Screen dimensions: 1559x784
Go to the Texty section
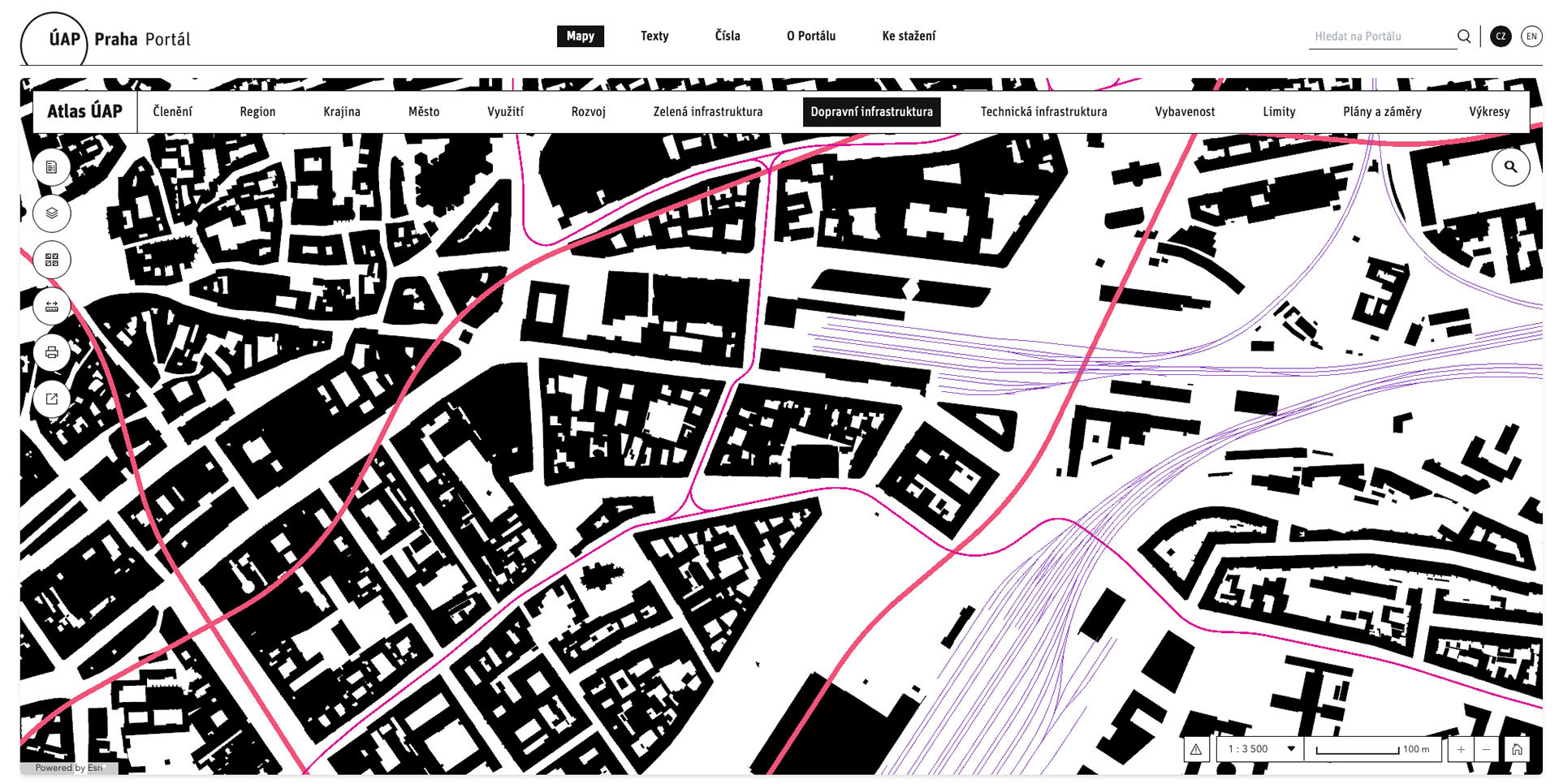pos(654,37)
